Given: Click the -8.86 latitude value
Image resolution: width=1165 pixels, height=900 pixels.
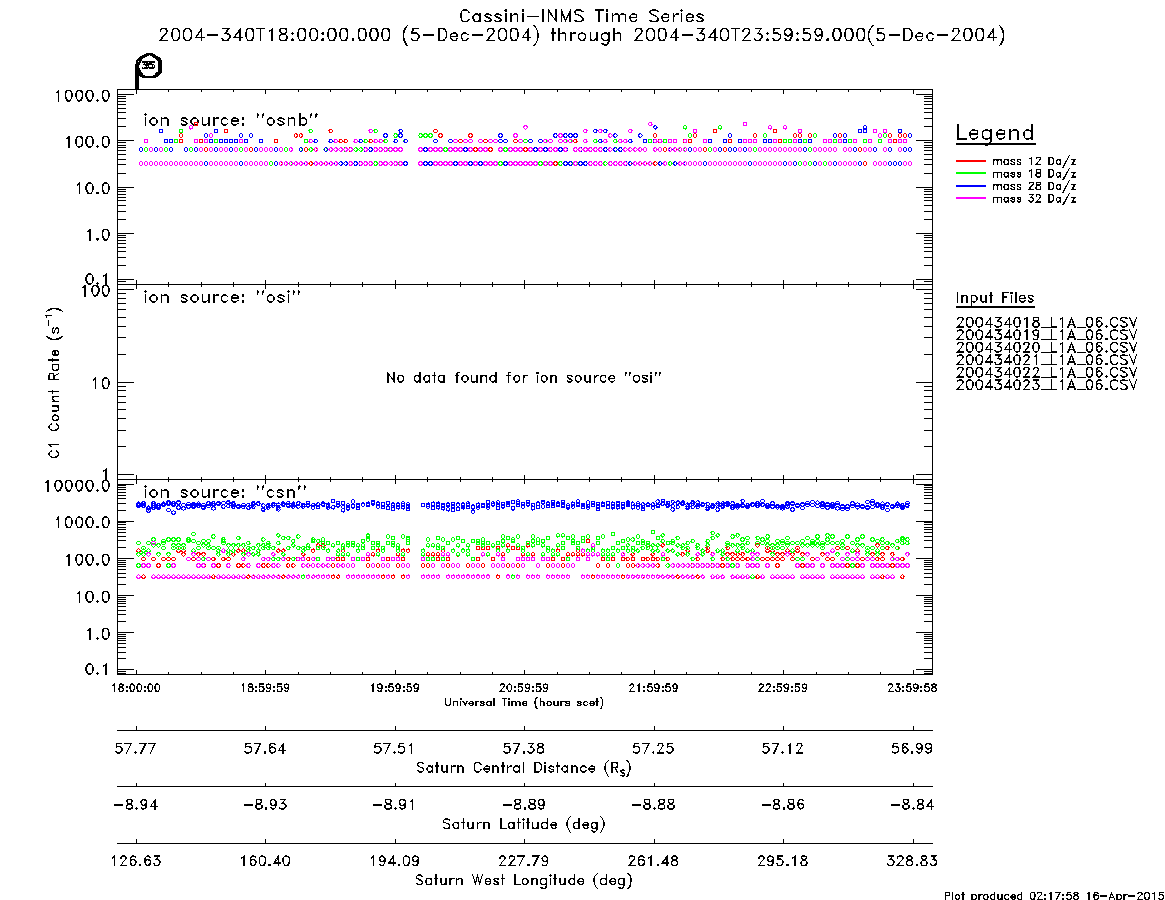Looking at the screenshot, I should [x=782, y=805].
